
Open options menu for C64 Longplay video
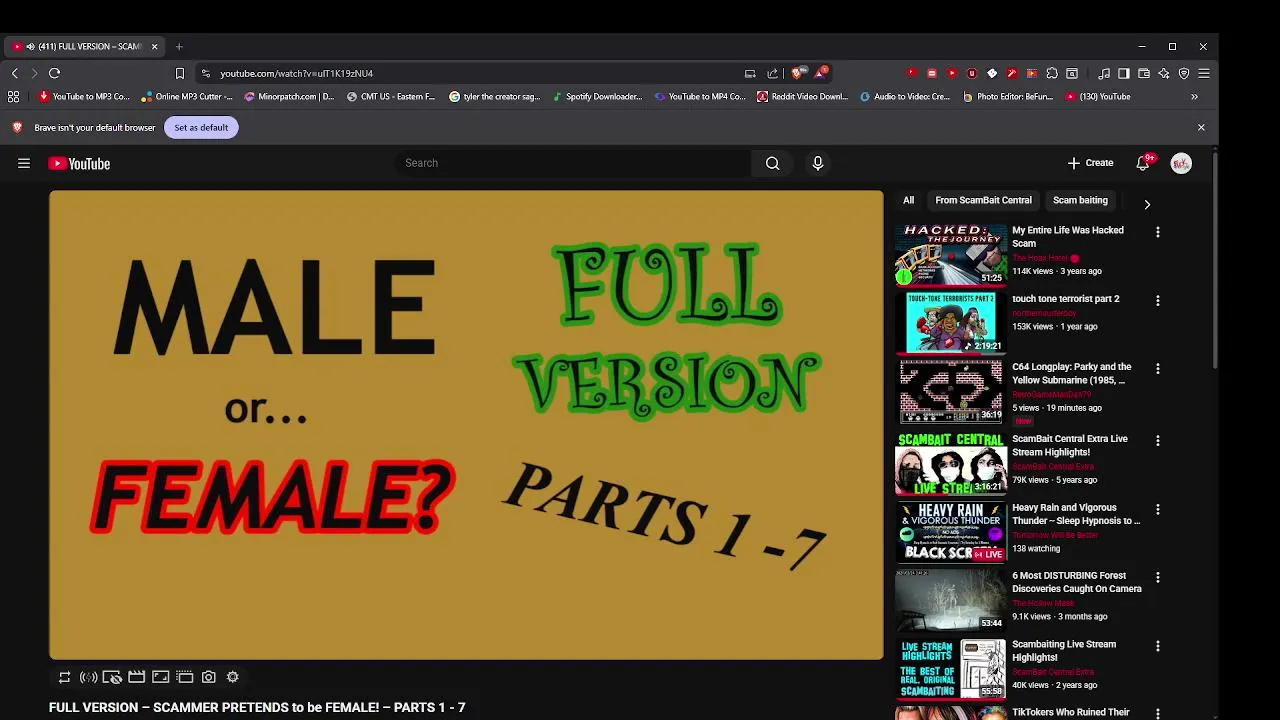click(1158, 369)
